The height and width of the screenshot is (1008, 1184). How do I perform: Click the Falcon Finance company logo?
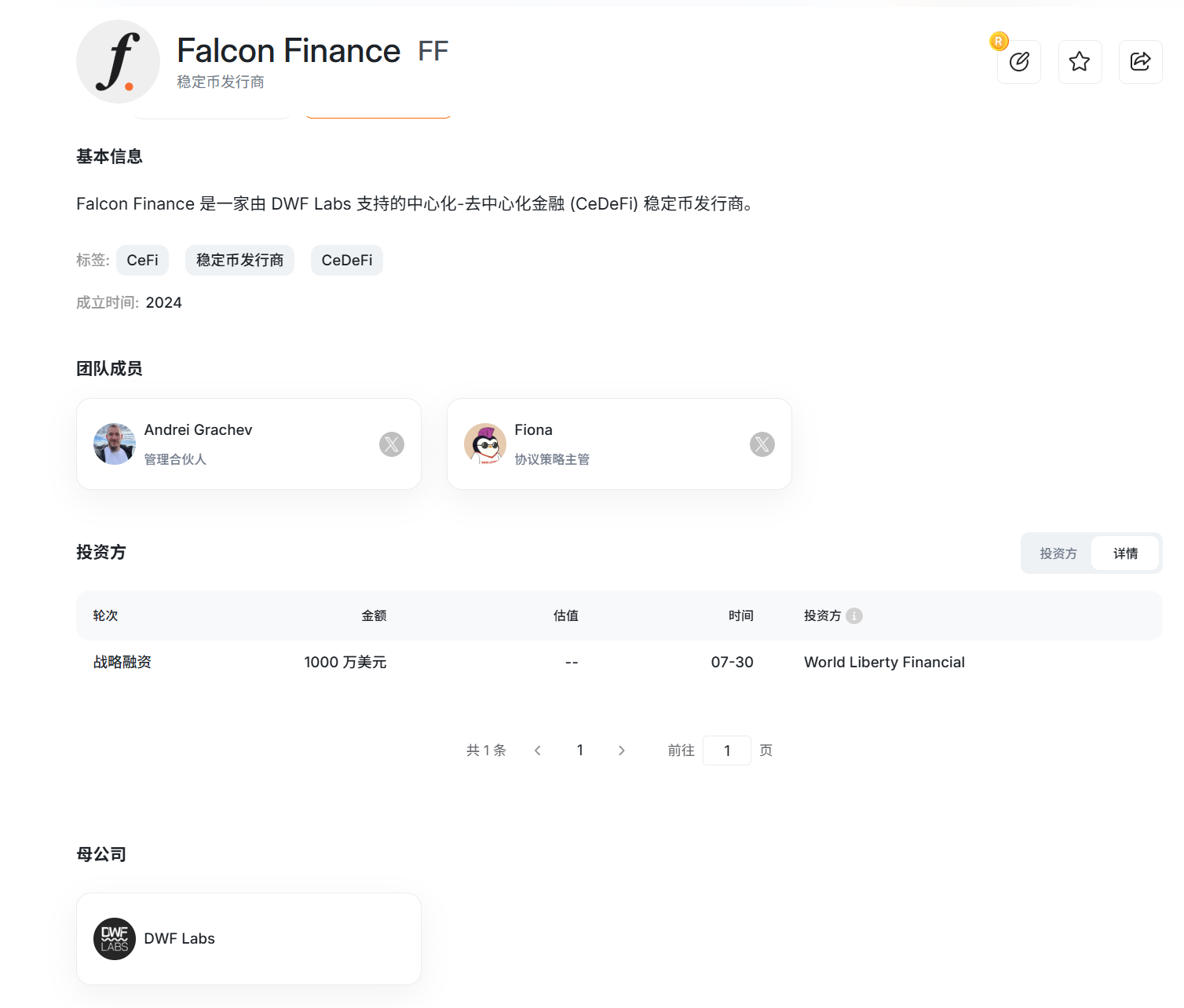point(118,61)
